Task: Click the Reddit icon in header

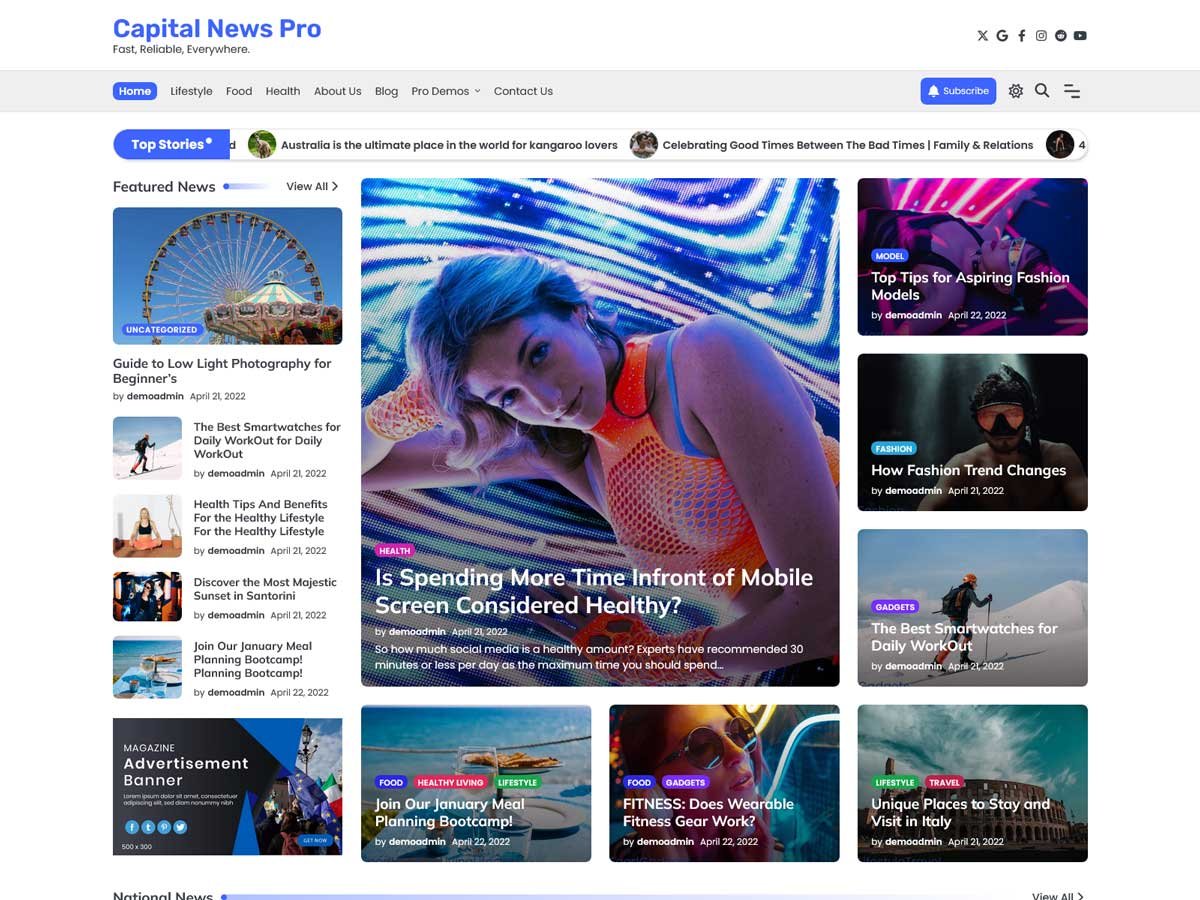Action: coord(1060,36)
